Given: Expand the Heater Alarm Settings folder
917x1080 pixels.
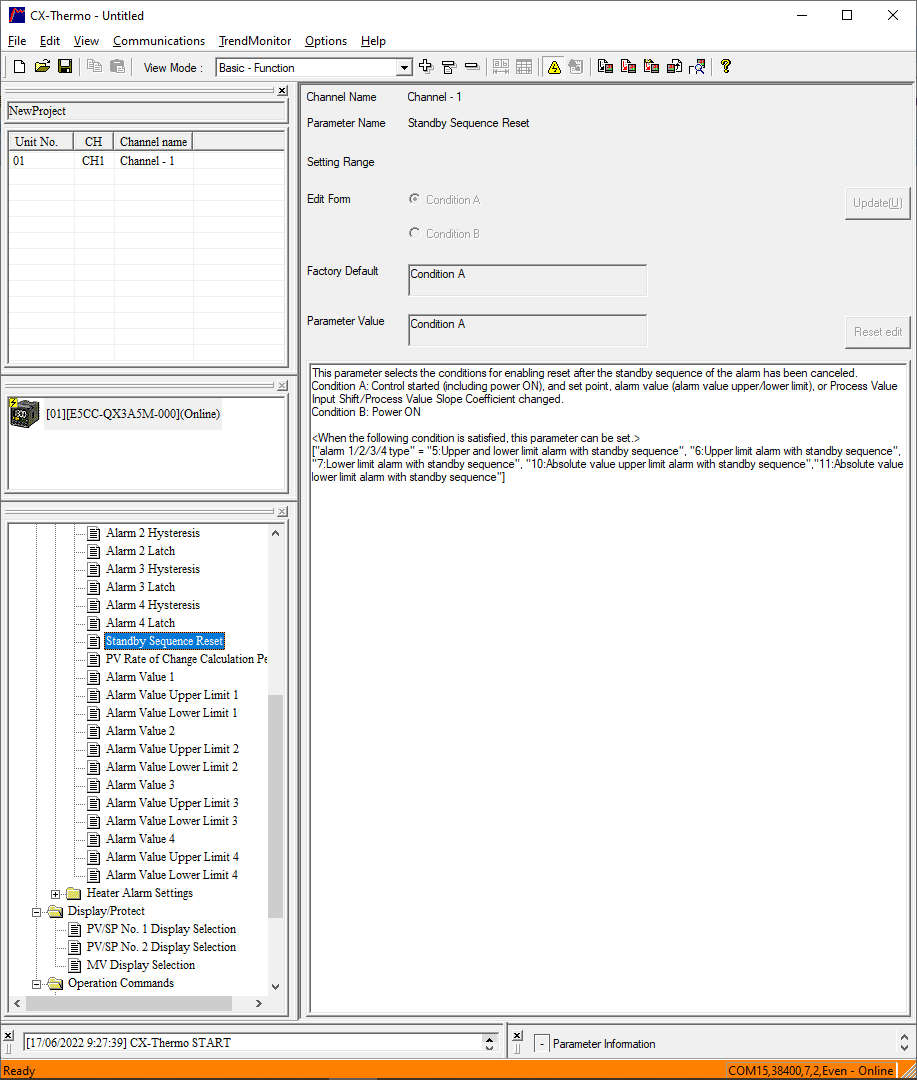Looking at the screenshot, I should [x=56, y=894].
